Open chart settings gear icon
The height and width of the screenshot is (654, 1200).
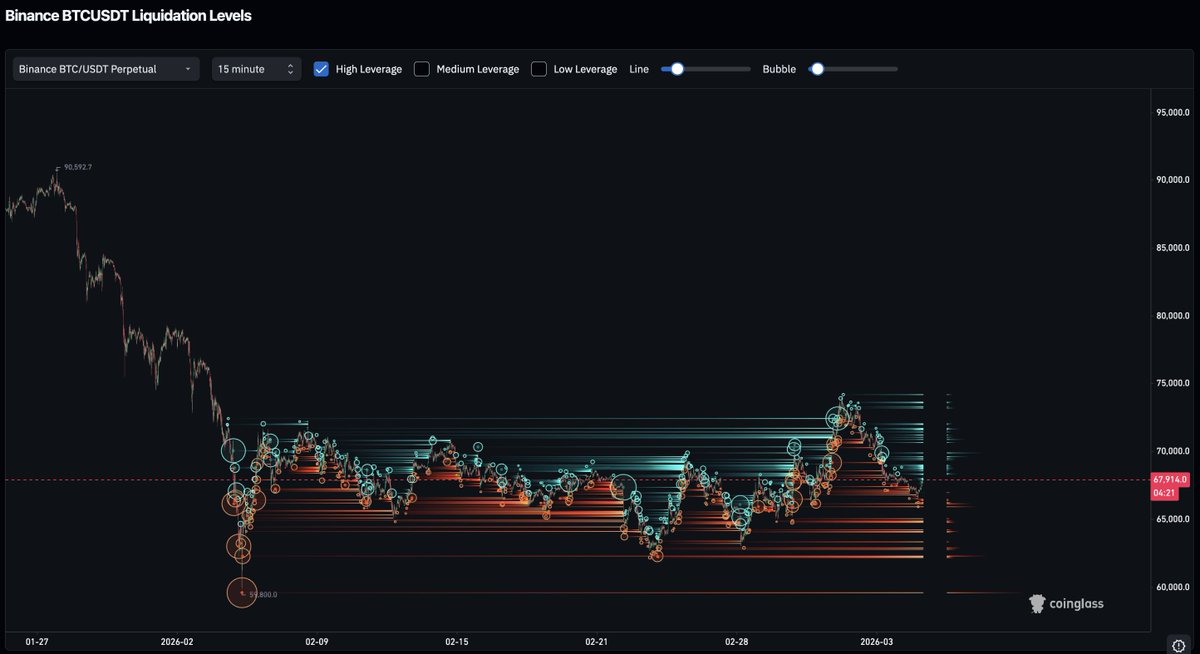(1178, 644)
